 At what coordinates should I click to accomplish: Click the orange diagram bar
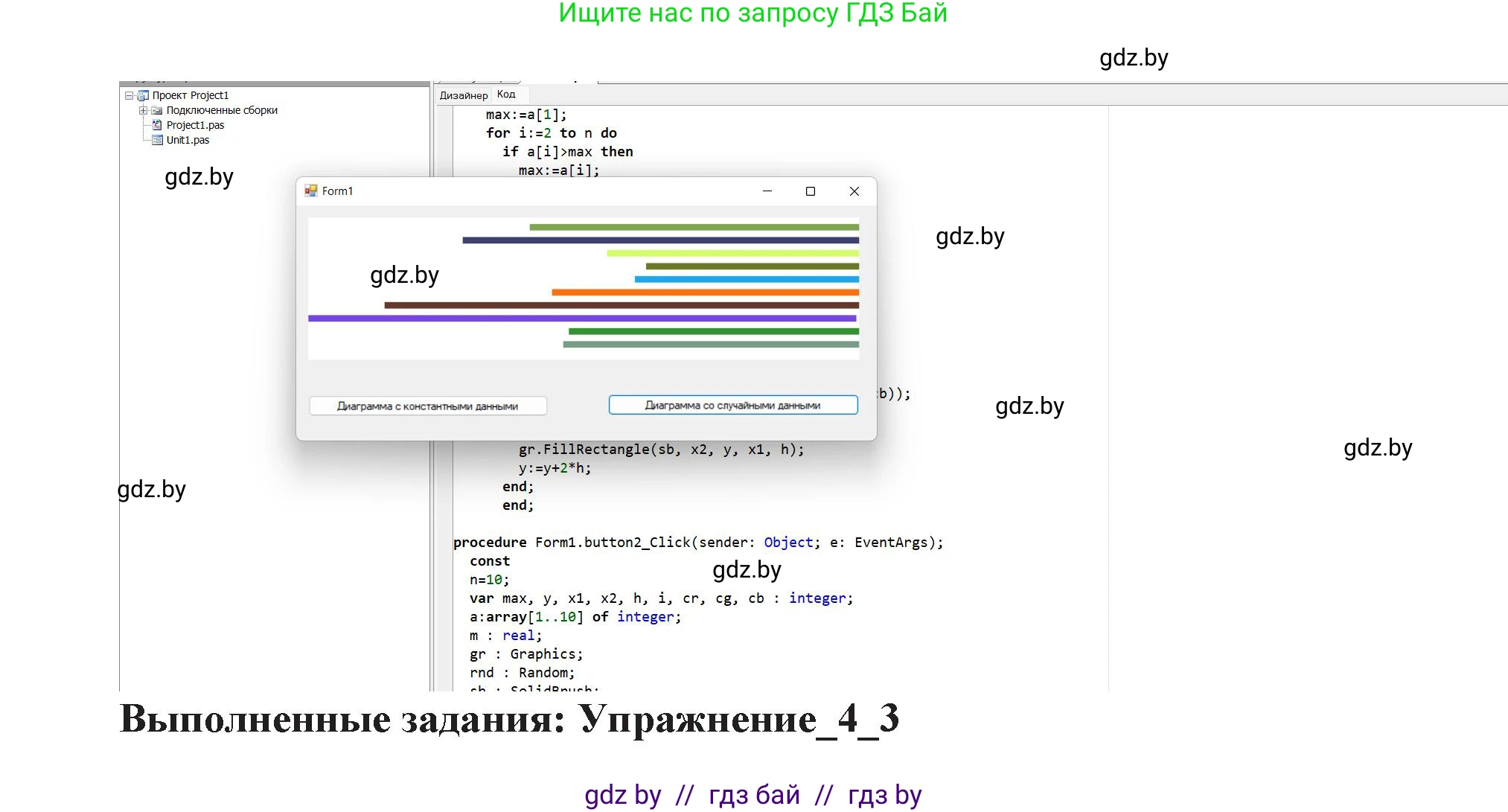point(704,292)
